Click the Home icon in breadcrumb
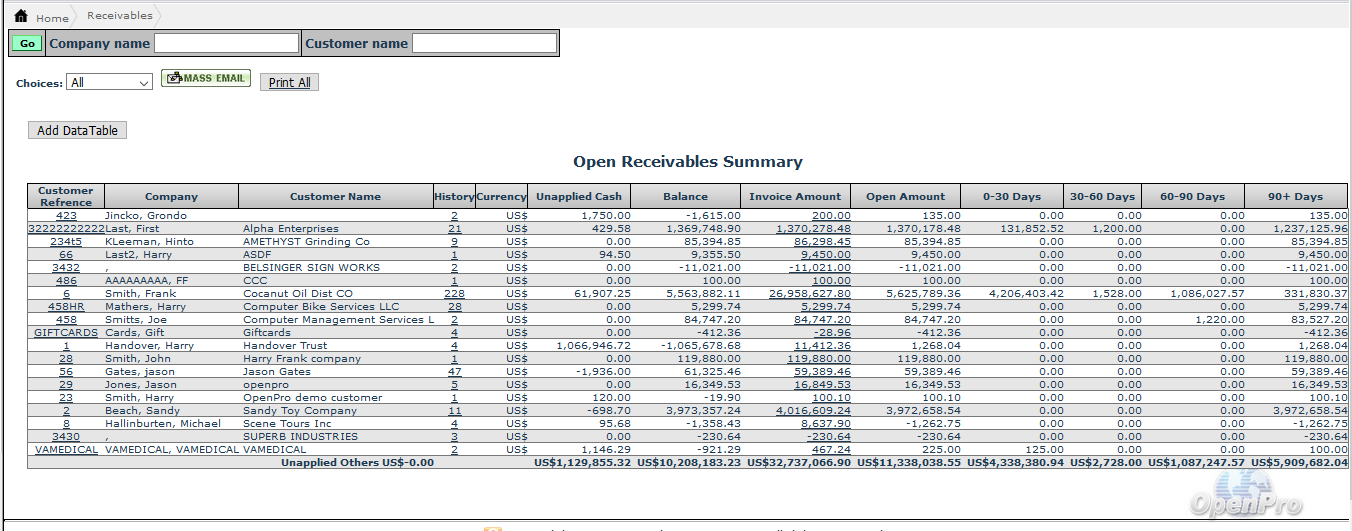 20,17
